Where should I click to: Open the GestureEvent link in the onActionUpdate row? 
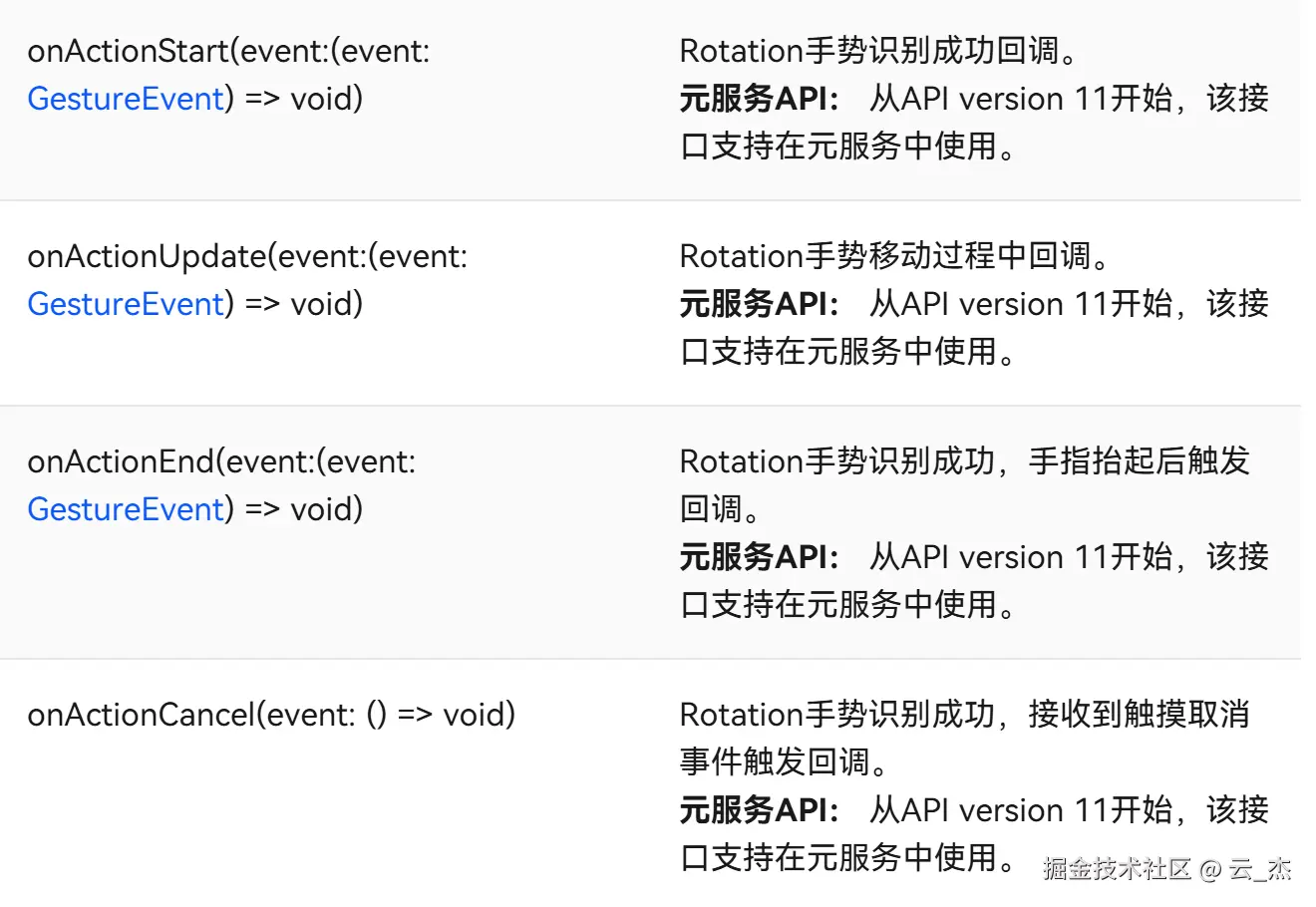(x=126, y=304)
